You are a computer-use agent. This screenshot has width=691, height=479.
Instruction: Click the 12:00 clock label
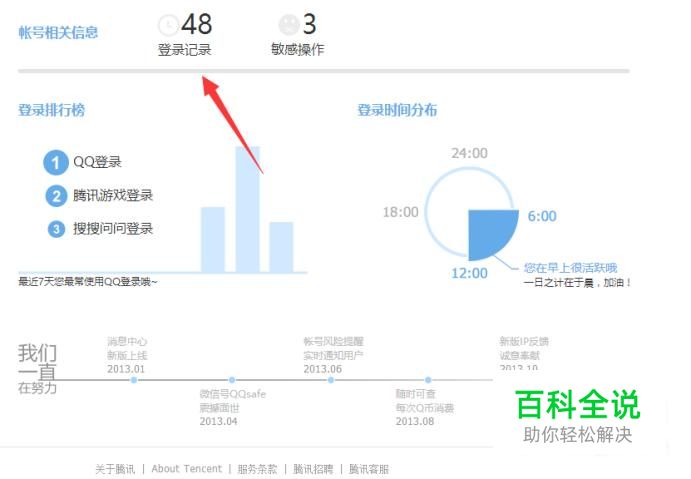[x=469, y=273]
